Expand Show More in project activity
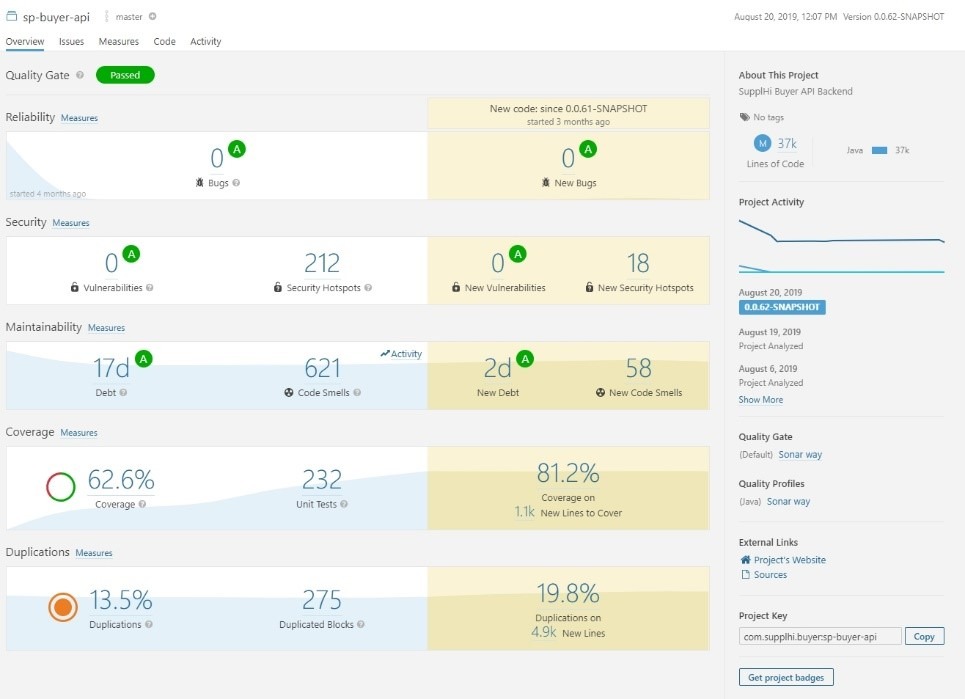 760,400
